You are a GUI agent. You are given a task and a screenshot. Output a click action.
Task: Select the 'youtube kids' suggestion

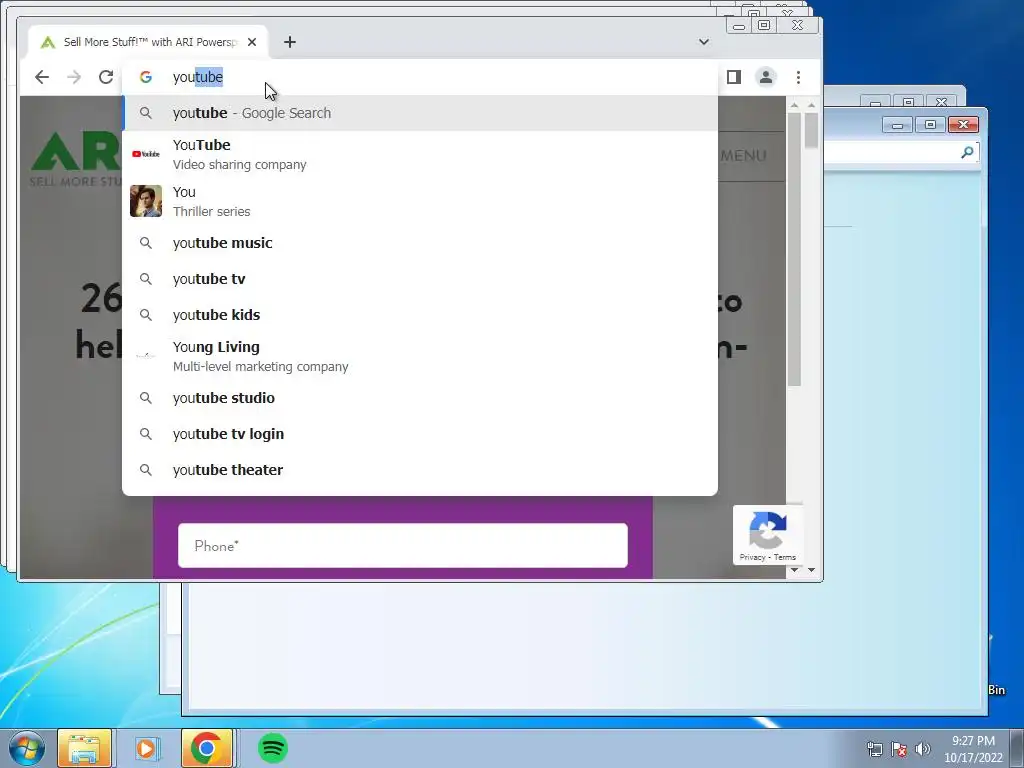(420, 315)
